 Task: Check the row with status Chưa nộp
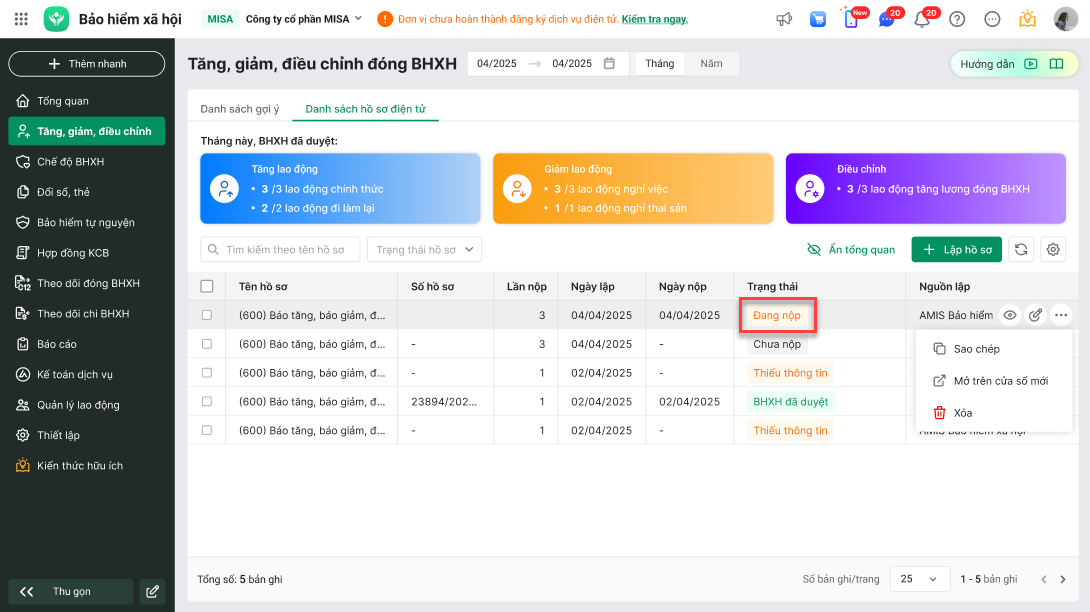[x=206, y=344]
